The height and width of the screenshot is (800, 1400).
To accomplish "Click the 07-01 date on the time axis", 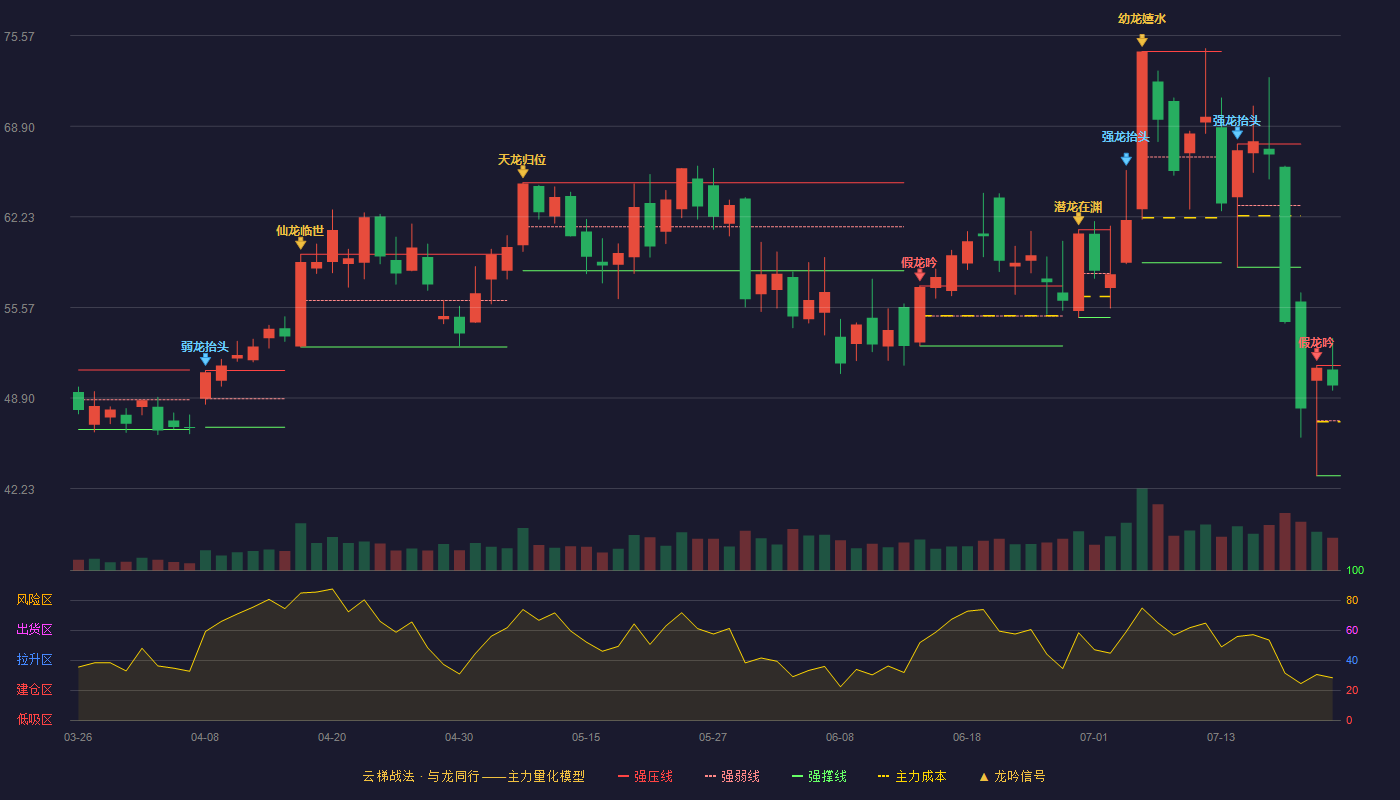I will (x=1094, y=737).
